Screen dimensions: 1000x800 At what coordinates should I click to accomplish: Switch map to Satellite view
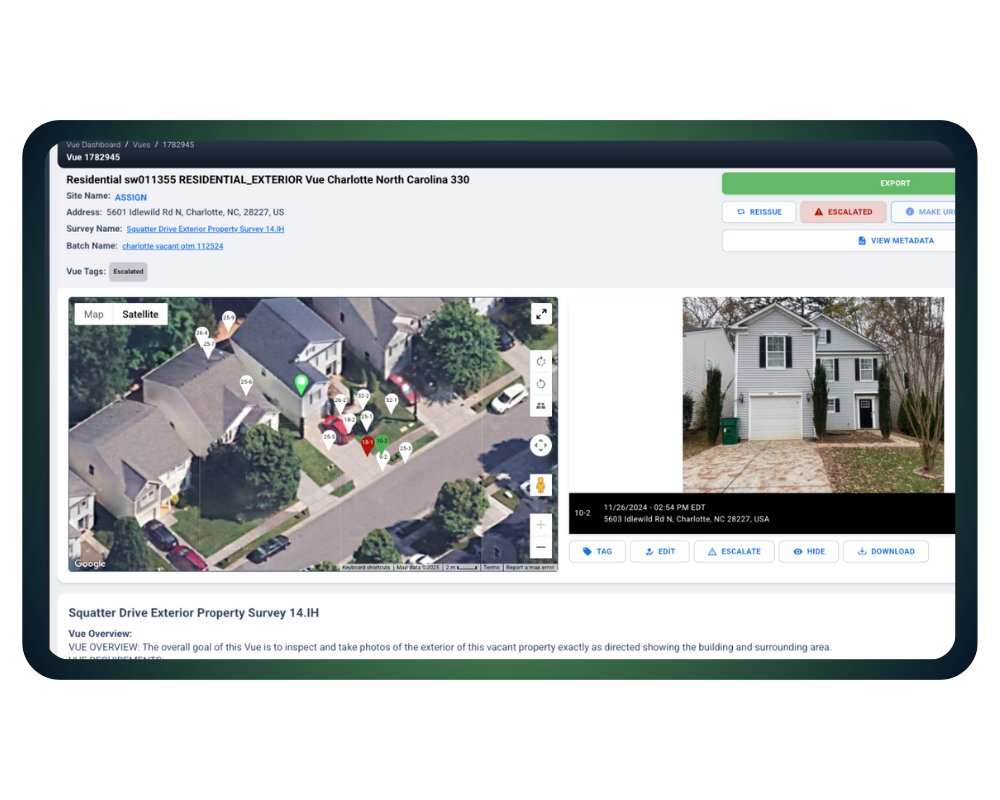(140, 314)
